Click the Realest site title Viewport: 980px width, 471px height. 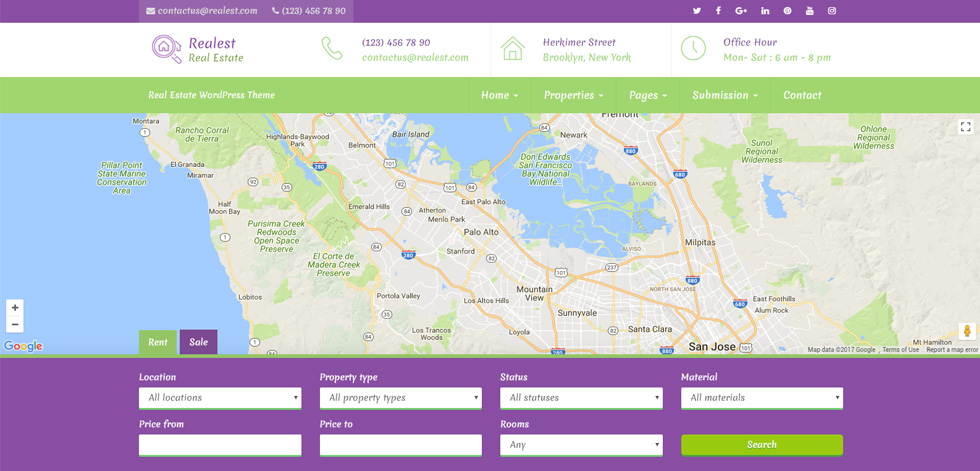coord(212,43)
